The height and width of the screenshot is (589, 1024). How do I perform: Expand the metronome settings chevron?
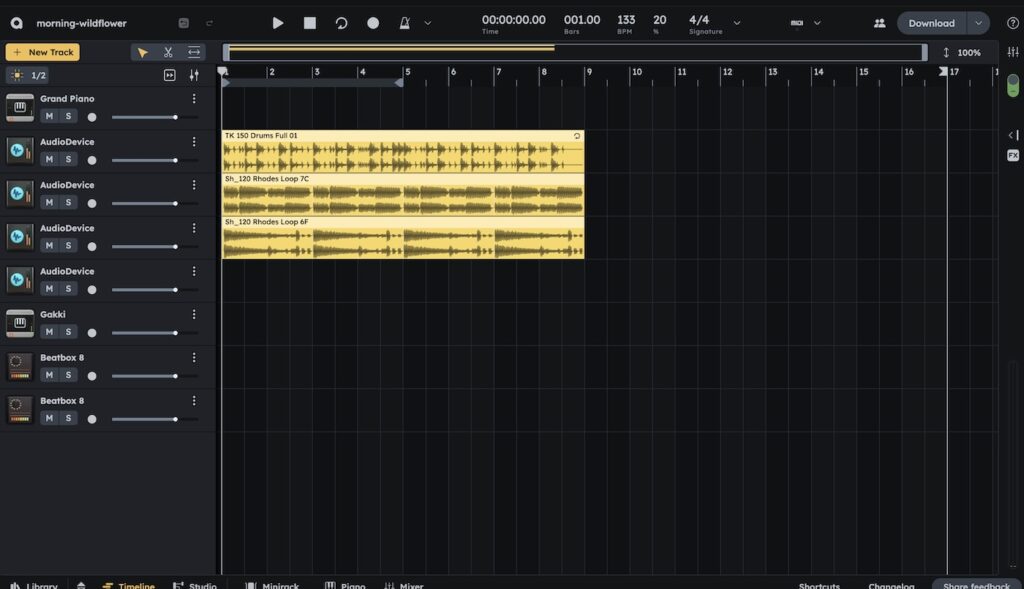point(426,22)
